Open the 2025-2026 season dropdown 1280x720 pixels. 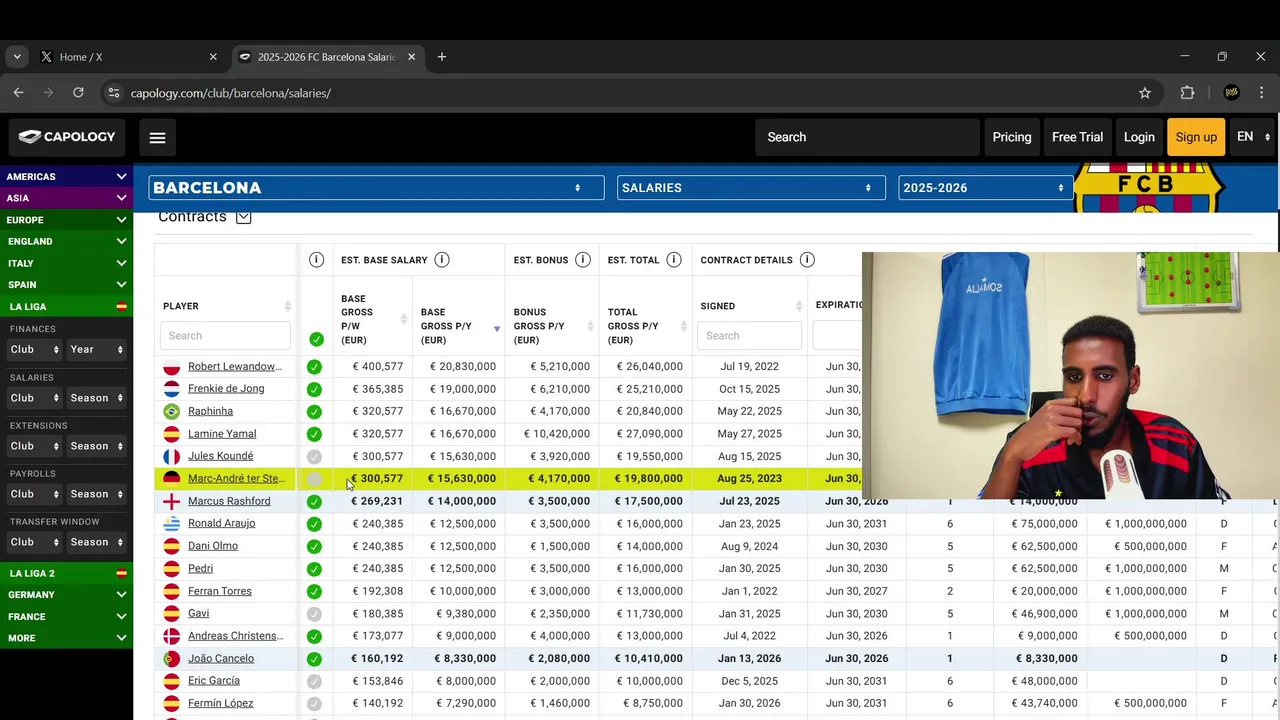click(x=985, y=188)
